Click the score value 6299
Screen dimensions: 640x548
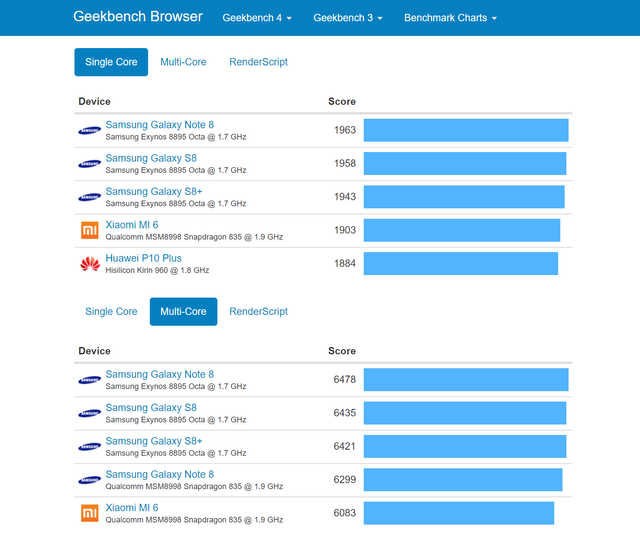pos(345,479)
